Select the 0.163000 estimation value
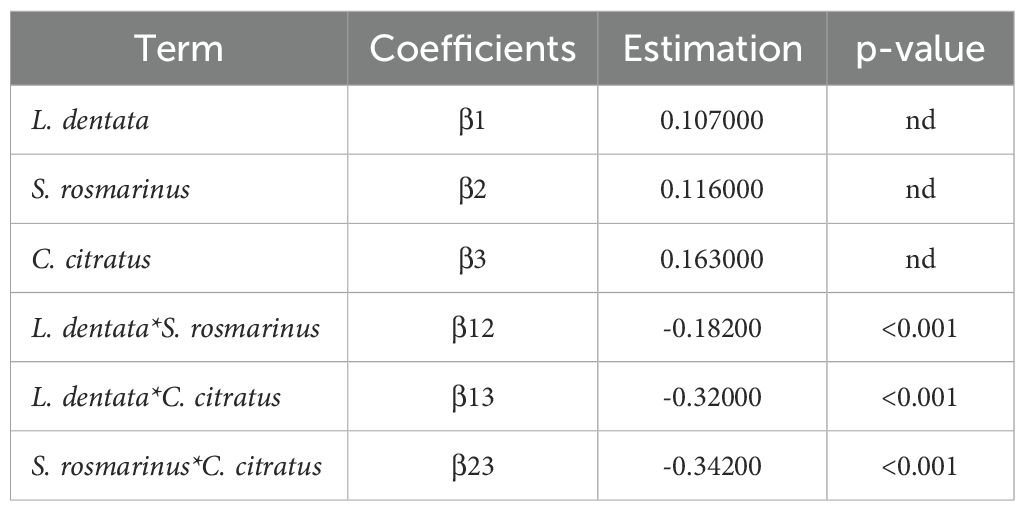This screenshot has height=511, width=1025. point(712,259)
